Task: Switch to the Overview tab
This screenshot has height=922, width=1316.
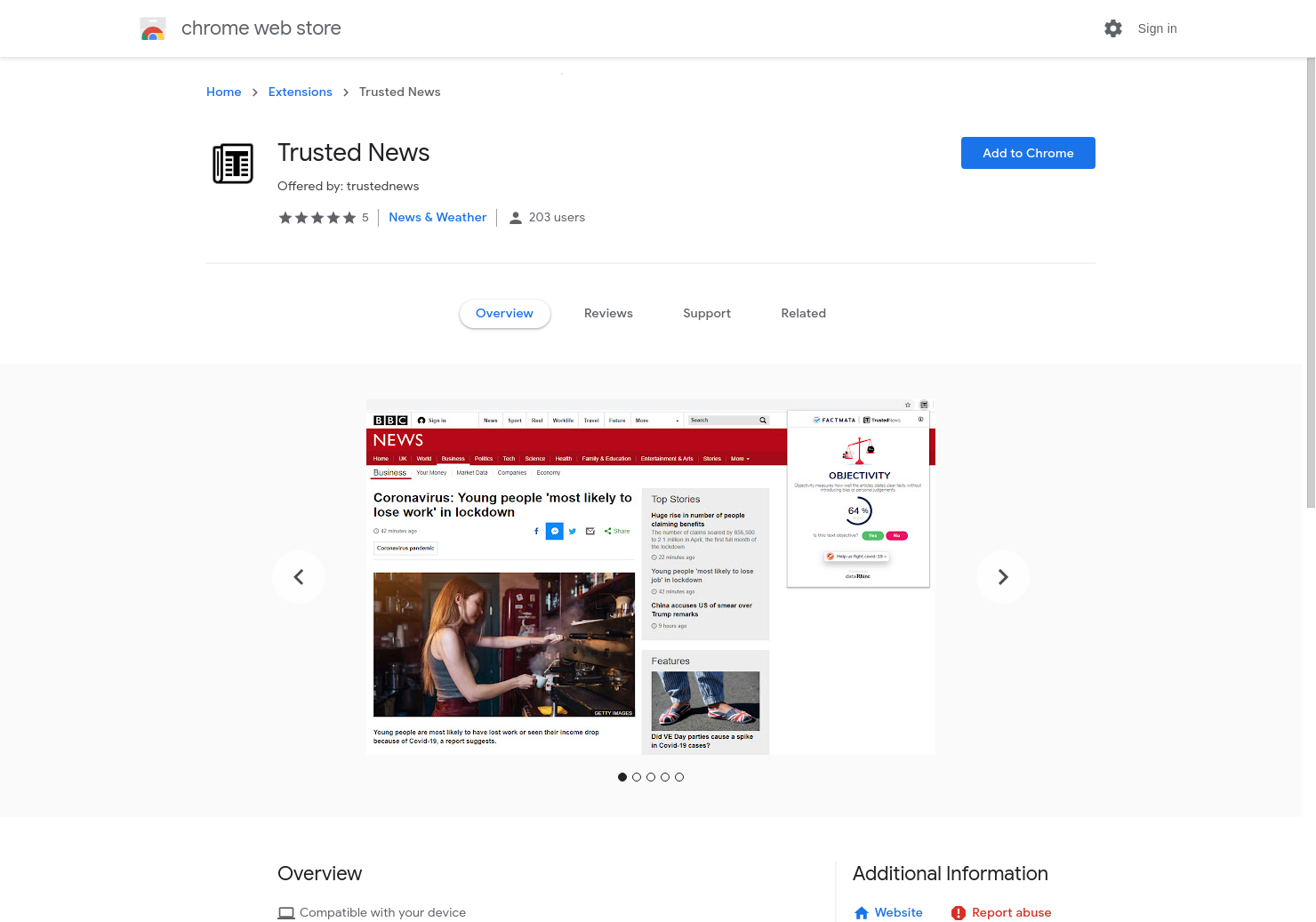Action: 505,314
